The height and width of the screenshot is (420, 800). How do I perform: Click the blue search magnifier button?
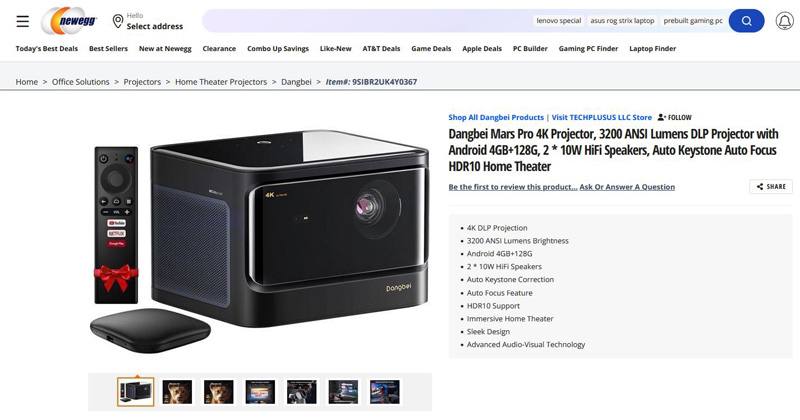[x=746, y=21]
